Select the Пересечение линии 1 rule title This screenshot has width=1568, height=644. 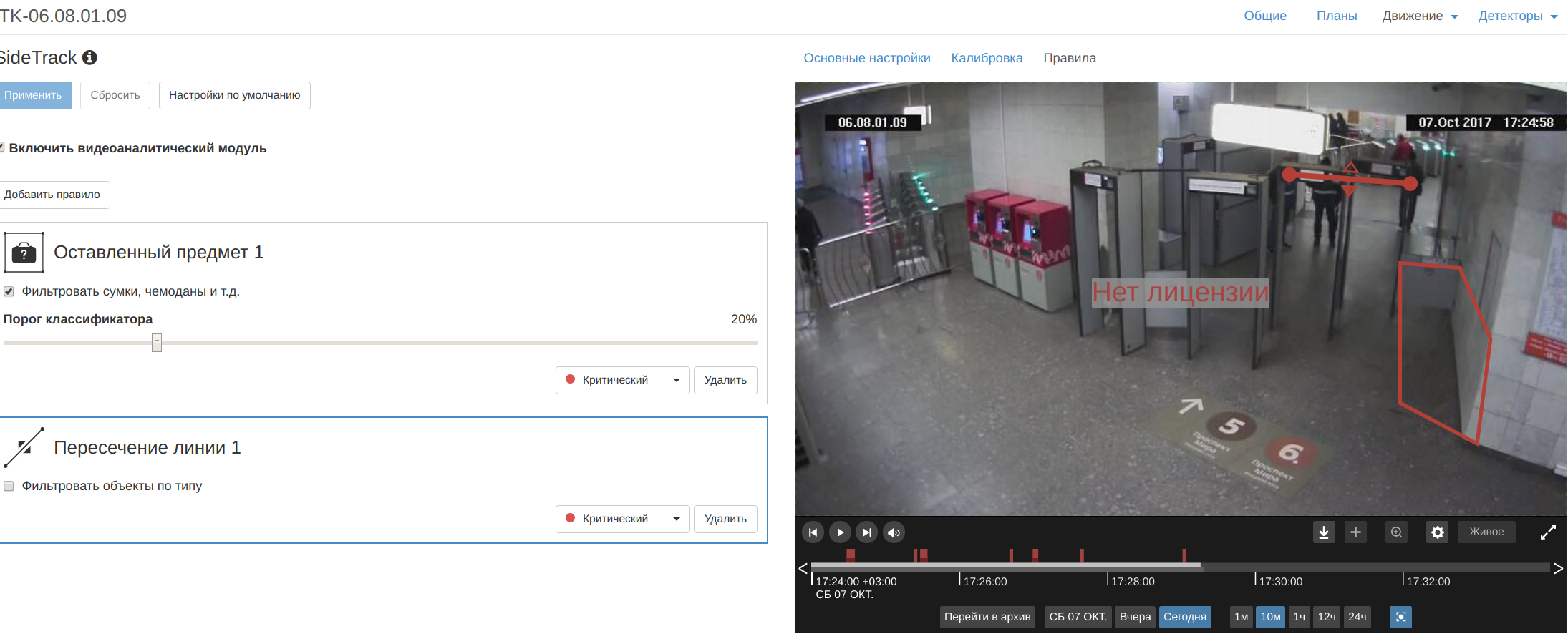pos(147,448)
